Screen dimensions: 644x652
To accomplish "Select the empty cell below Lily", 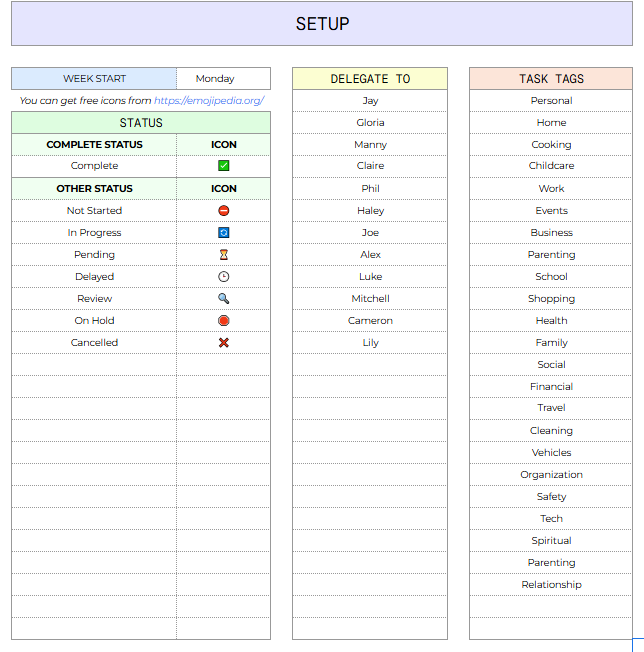I will 370,365.
